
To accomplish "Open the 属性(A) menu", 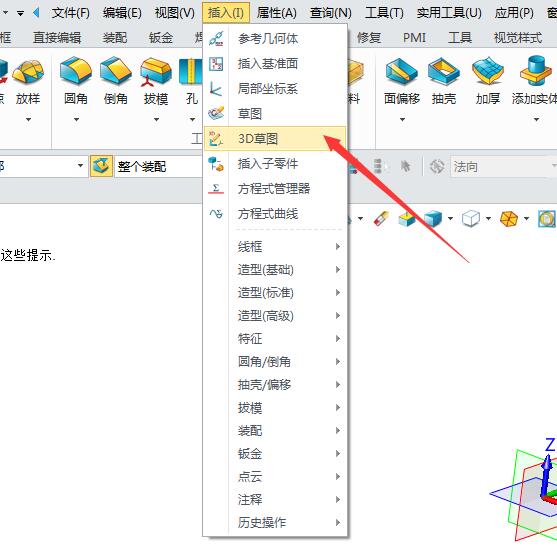I will click(276, 13).
